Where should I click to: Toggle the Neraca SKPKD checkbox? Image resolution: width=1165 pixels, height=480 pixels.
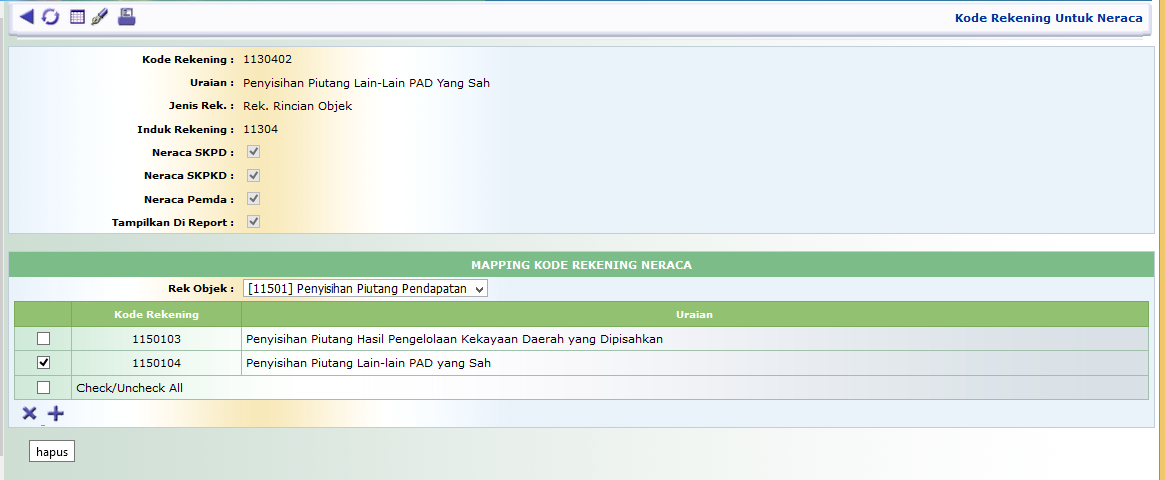tap(254, 175)
